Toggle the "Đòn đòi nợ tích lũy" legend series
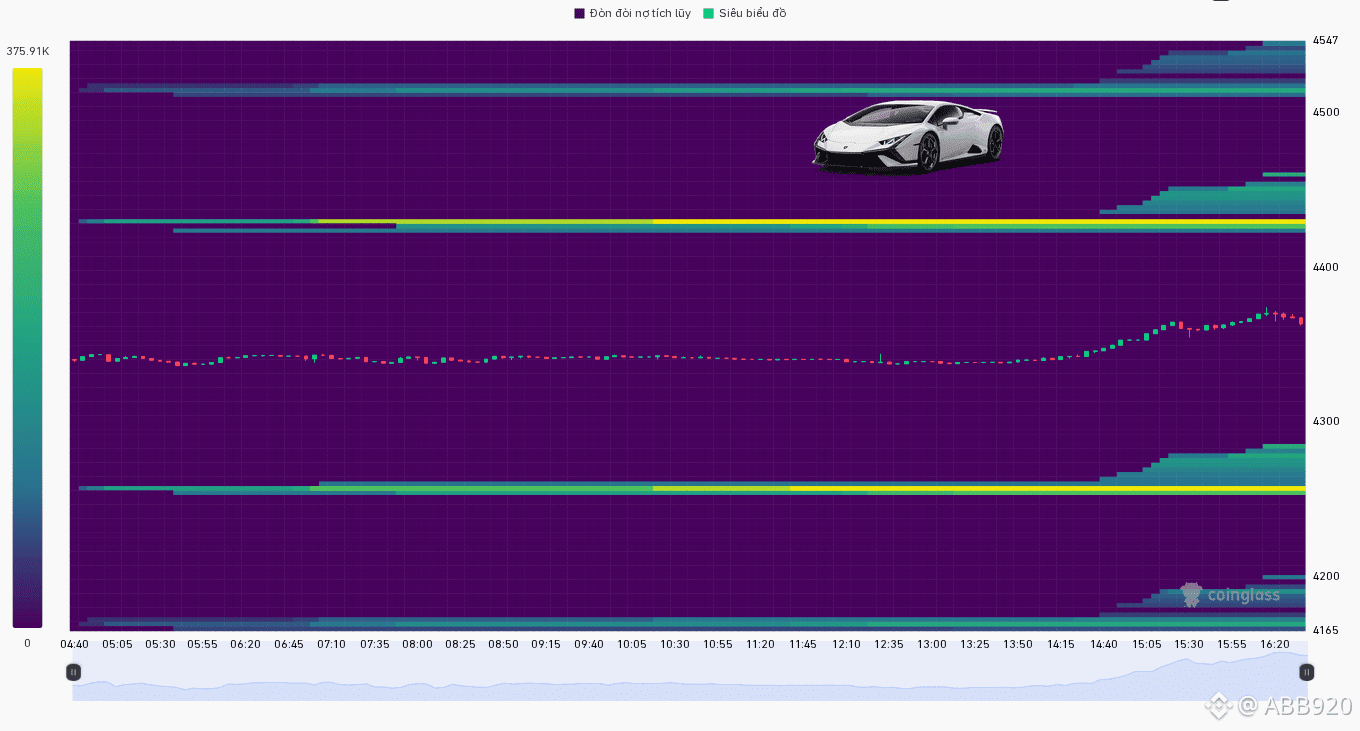Screen dimensions: 1360x731 639,13
